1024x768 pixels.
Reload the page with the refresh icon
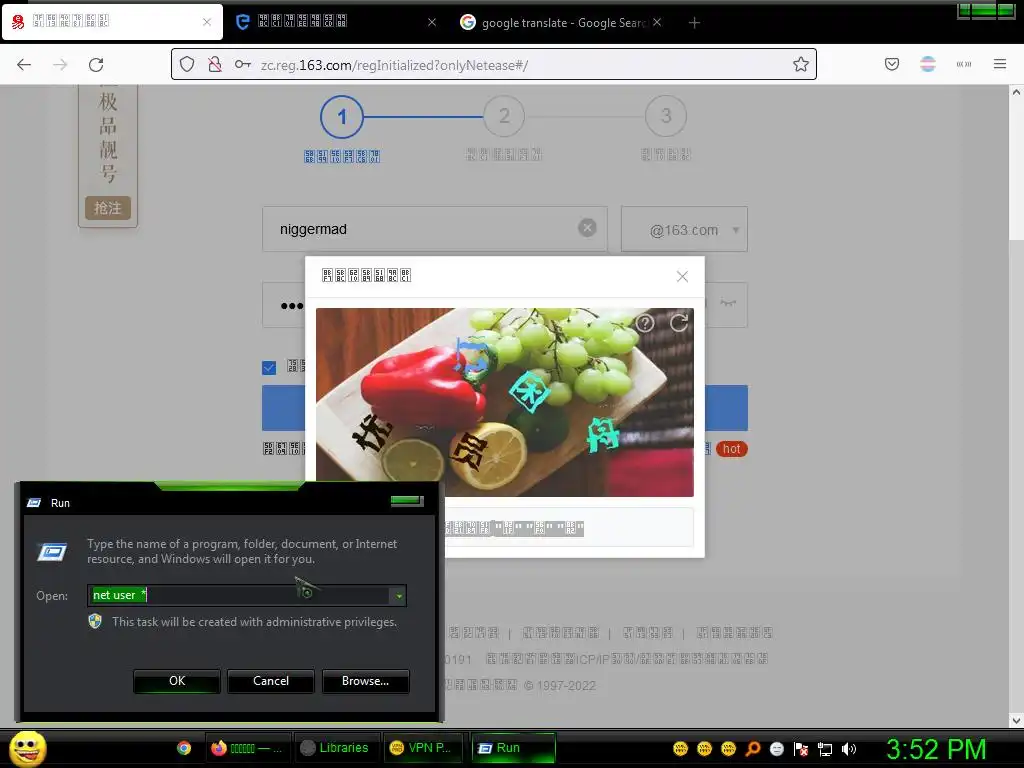[96, 65]
